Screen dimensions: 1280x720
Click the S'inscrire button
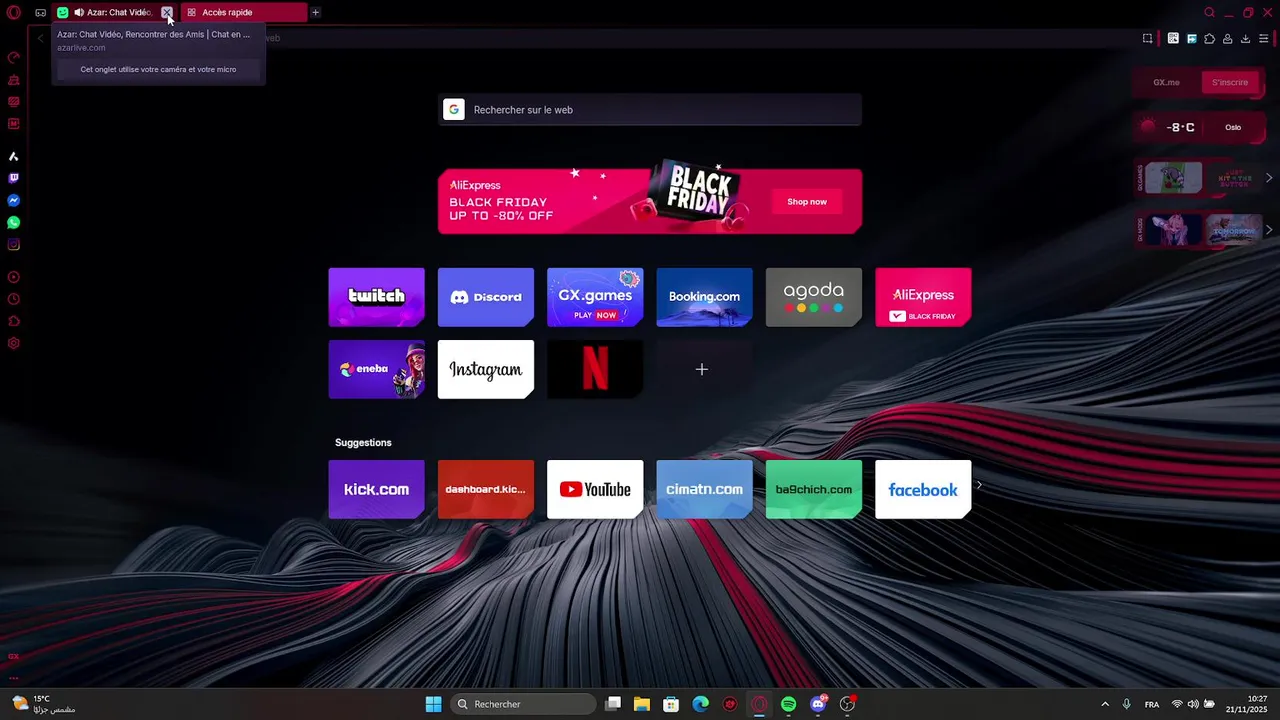1230,82
